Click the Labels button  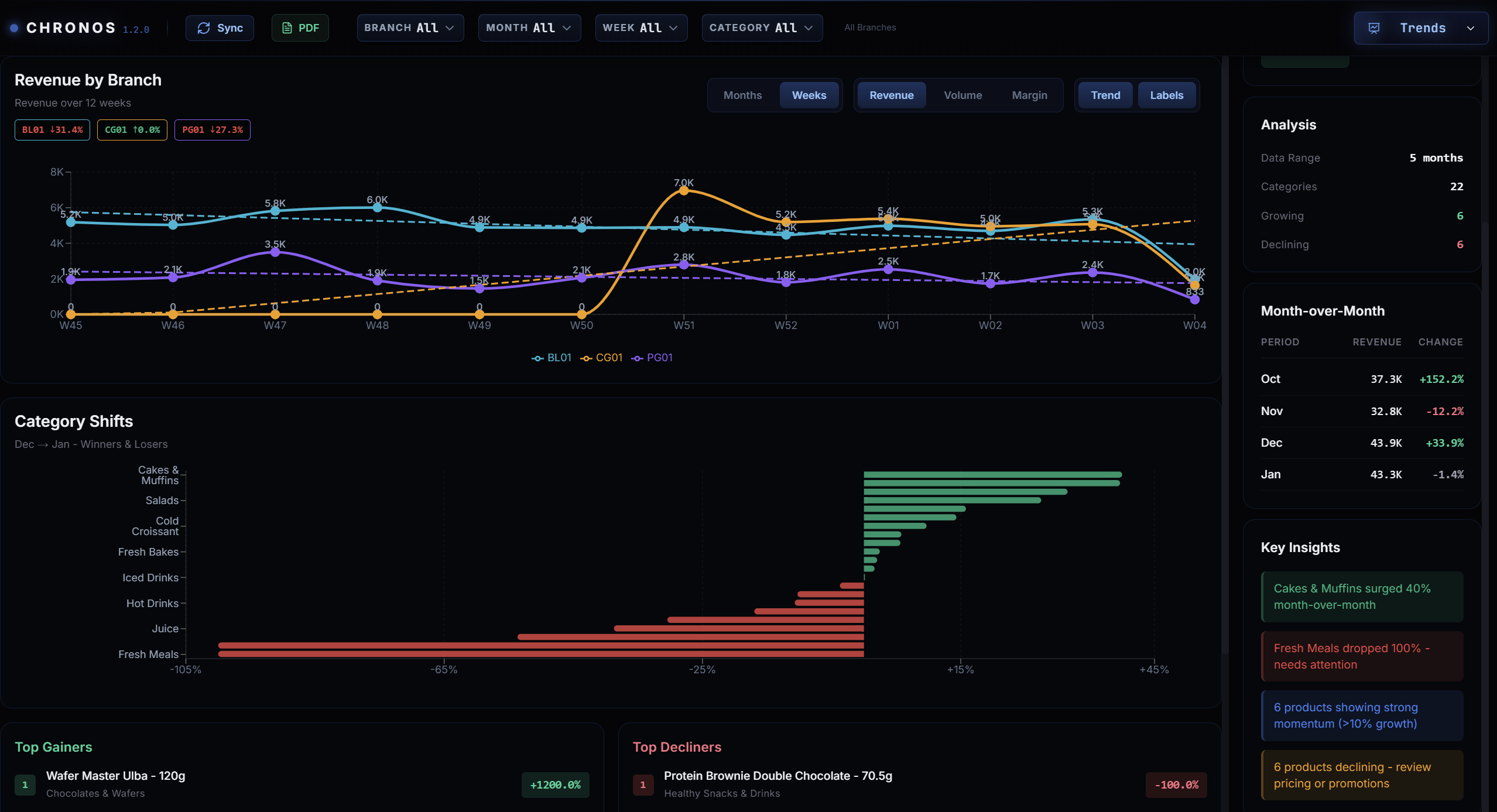[x=1166, y=95]
